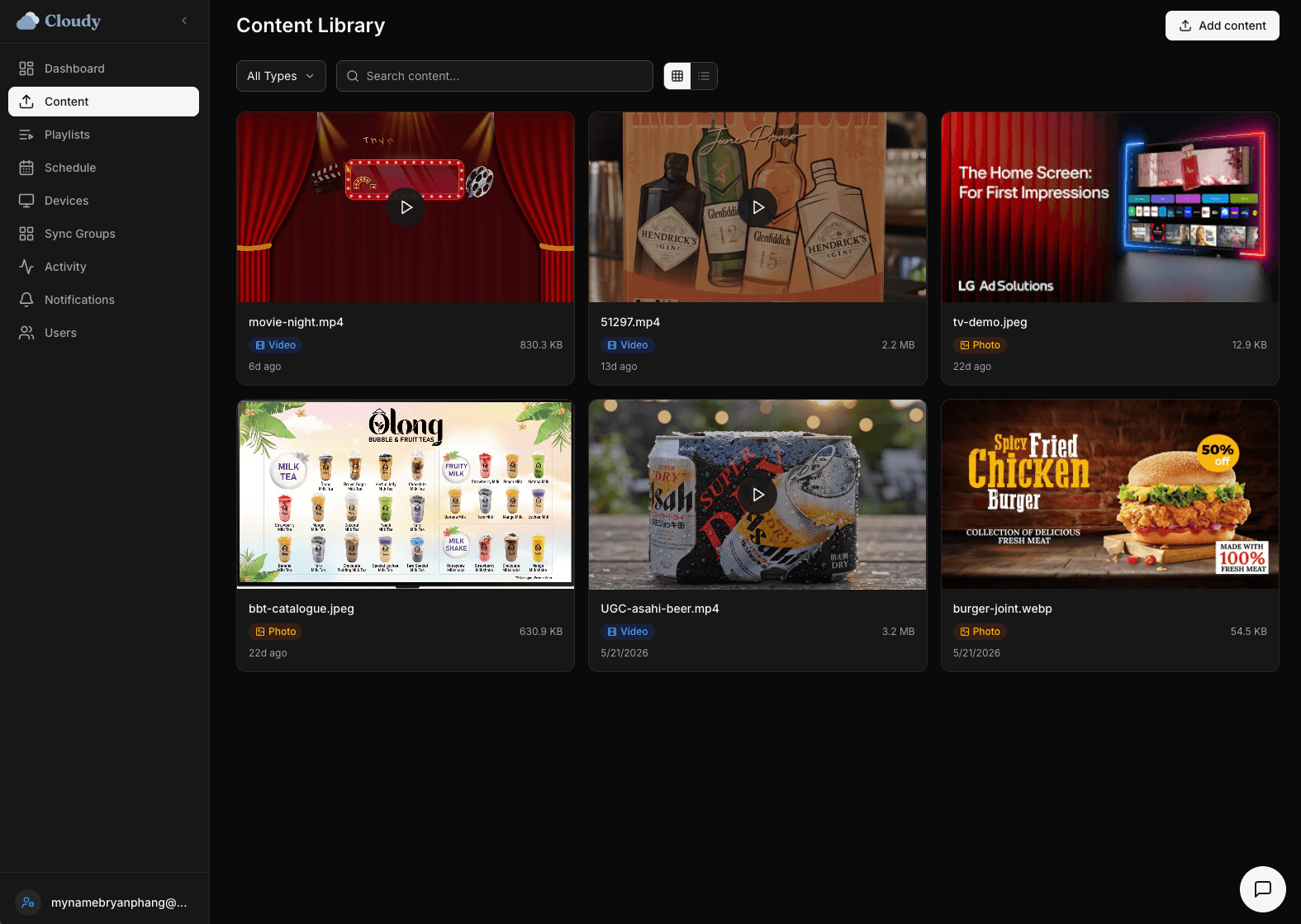This screenshot has width=1301, height=924.
Task: Open the Dashboard page
Action: (x=103, y=69)
